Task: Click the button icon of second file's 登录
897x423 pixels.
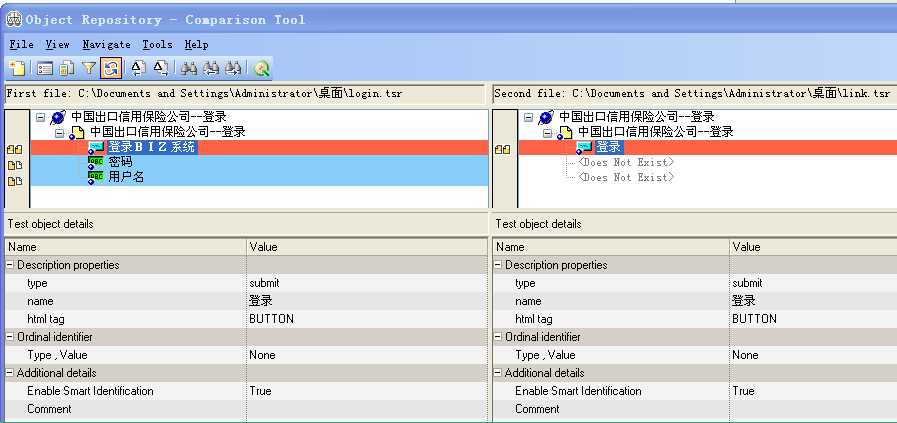Action: click(x=584, y=148)
